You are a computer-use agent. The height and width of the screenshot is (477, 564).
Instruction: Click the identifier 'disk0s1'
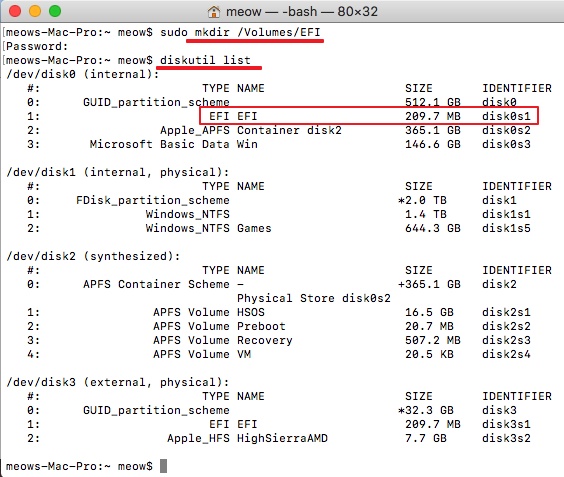[506, 116]
